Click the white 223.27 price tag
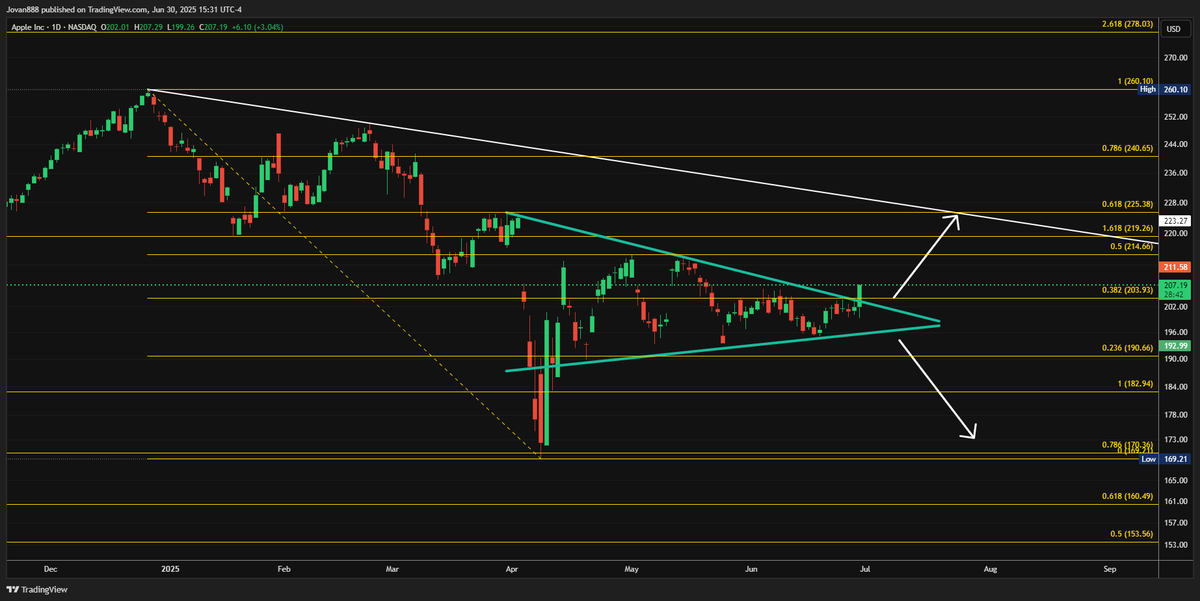The width and height of the screenshot is (1200, 601). [x=1173, y=220]
